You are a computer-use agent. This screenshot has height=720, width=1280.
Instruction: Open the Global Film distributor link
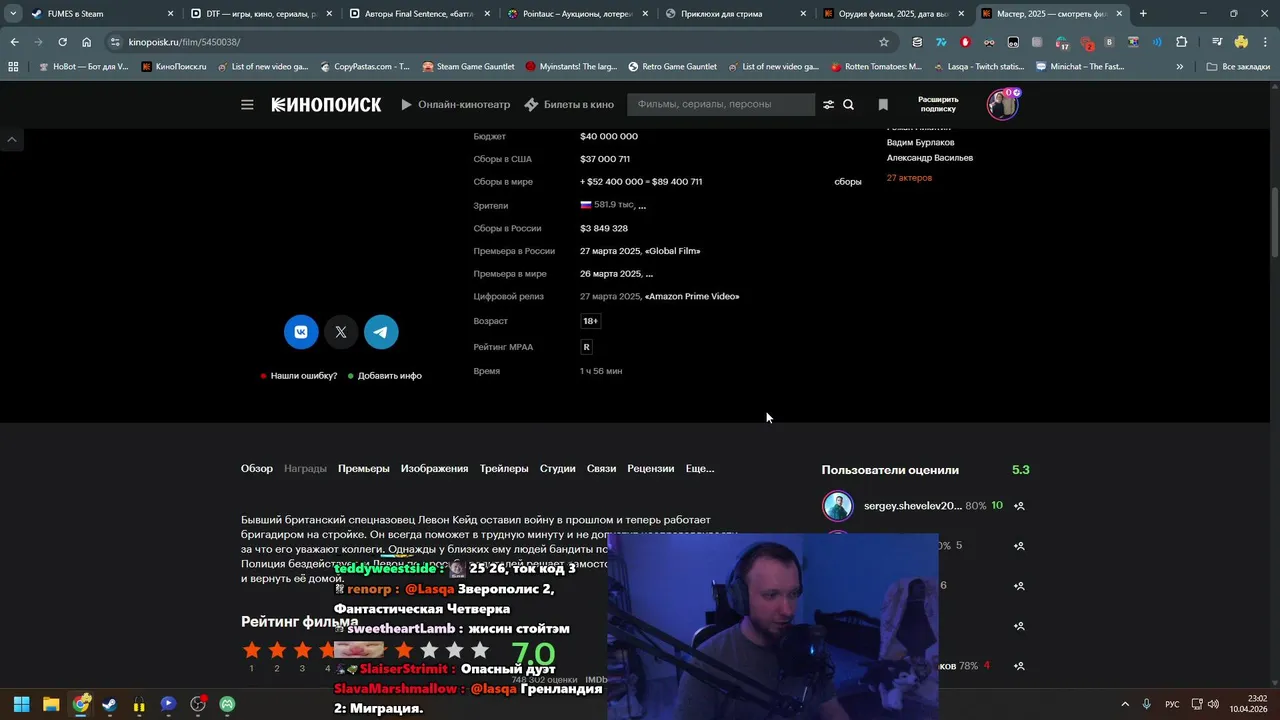pos(672,251)
